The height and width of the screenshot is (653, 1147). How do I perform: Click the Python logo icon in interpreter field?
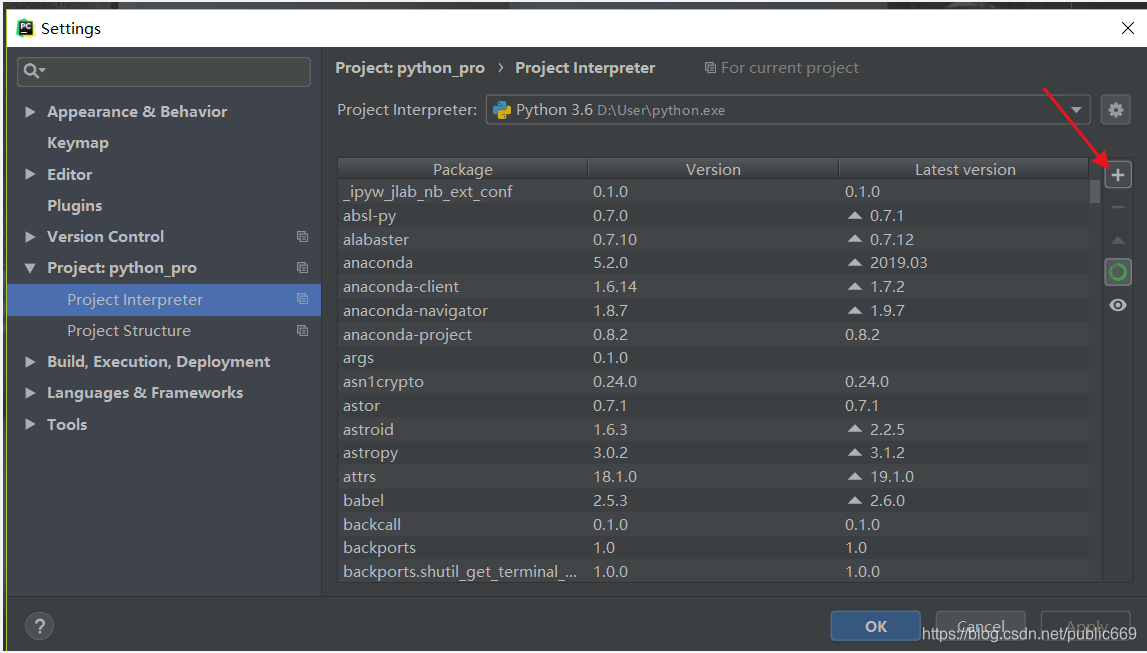(502, 110)
